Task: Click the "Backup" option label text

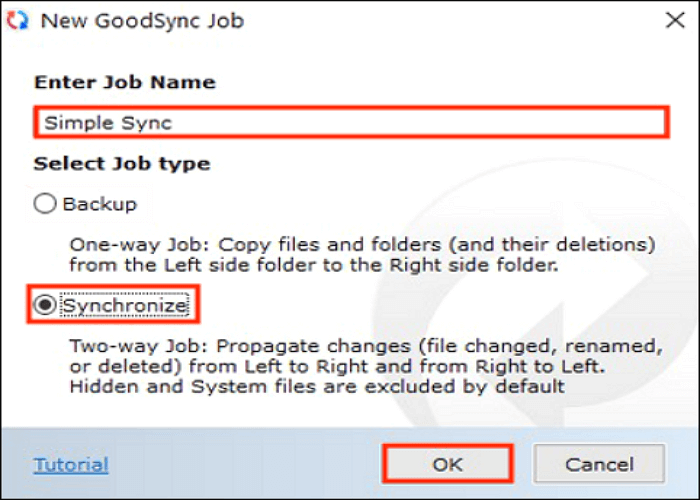Action: (99, 204)
